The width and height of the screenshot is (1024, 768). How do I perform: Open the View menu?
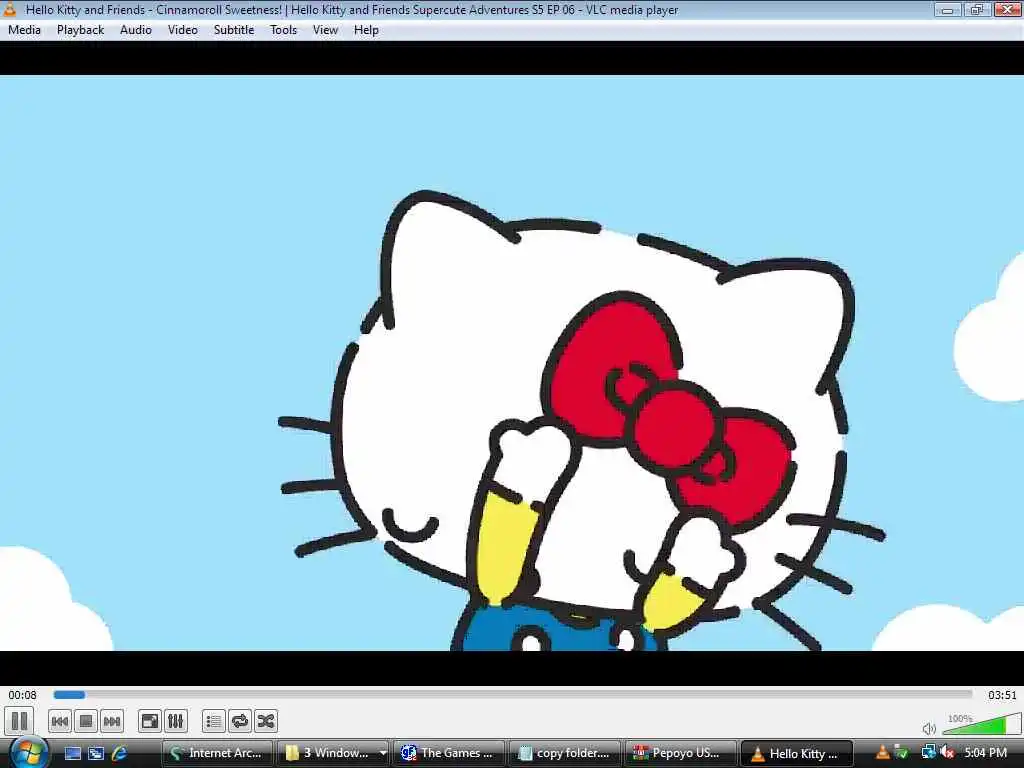pos(325,30)
